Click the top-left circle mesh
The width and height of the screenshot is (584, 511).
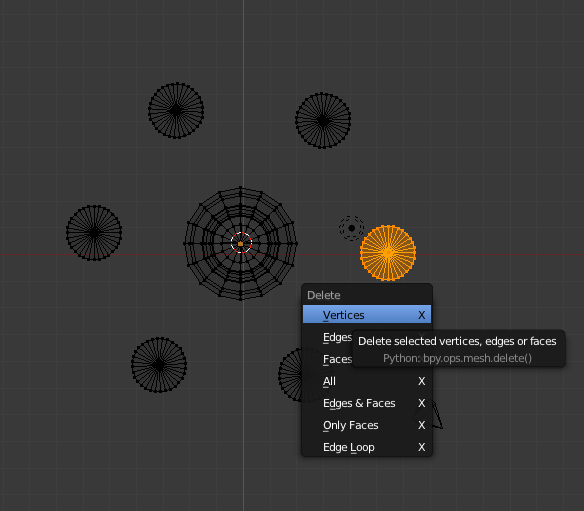[176, 111]
